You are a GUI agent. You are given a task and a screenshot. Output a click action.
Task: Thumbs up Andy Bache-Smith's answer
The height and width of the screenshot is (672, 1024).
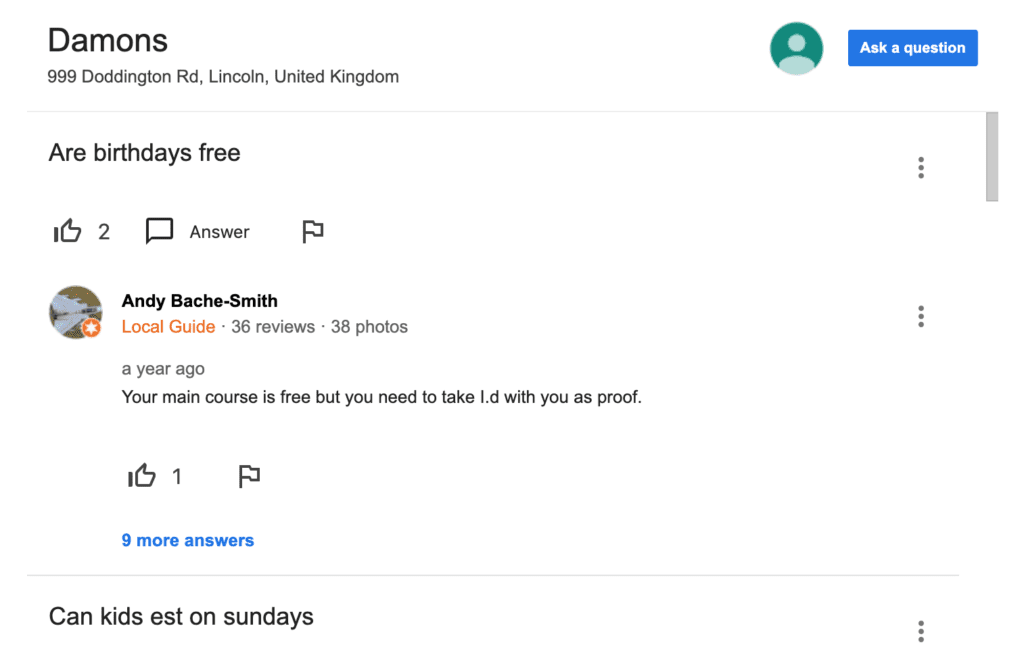pos(142,476)
